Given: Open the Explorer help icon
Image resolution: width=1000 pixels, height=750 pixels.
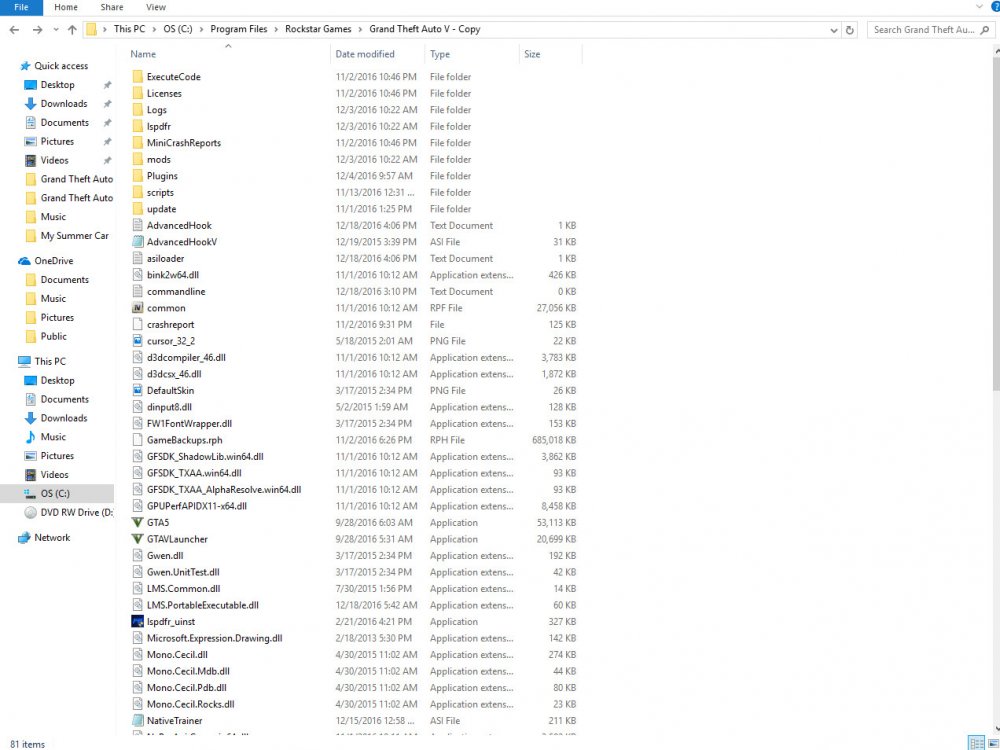Looking at the screenshot, I should pos(995,7).
